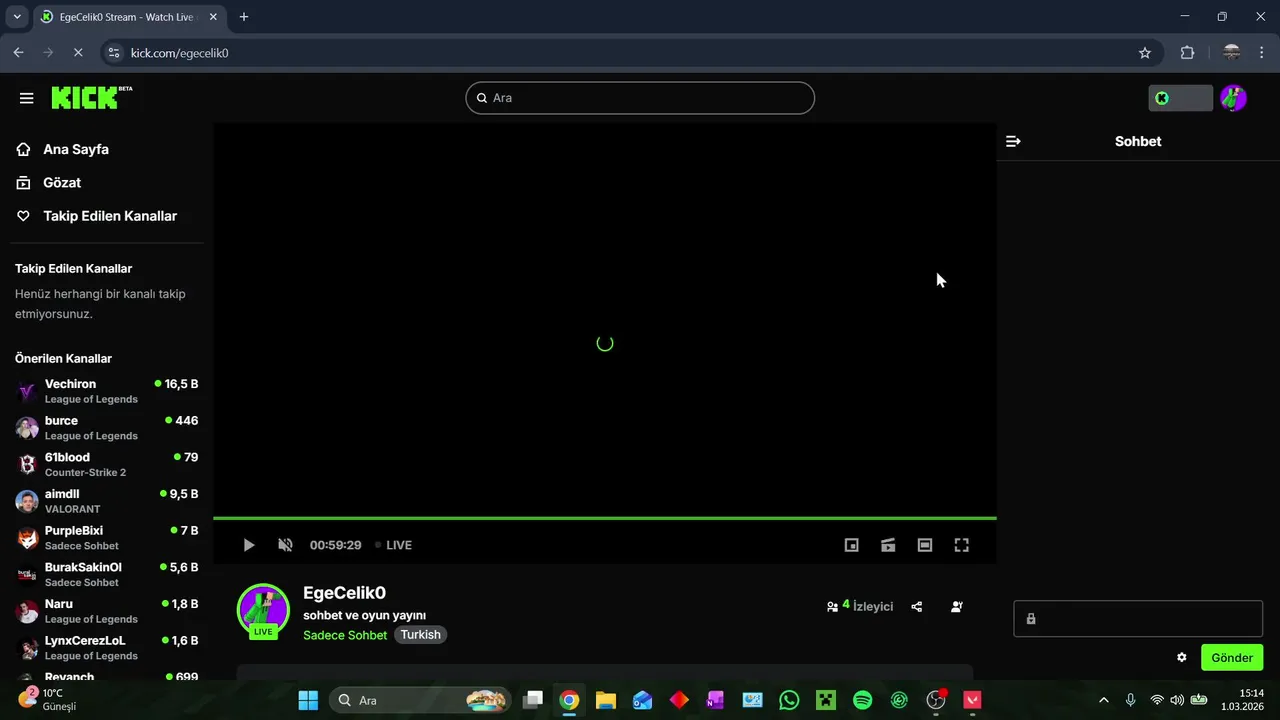Screen dimensions: 1280x720
Task: View site information icon in address bar
Action: (x=114, y=53)
